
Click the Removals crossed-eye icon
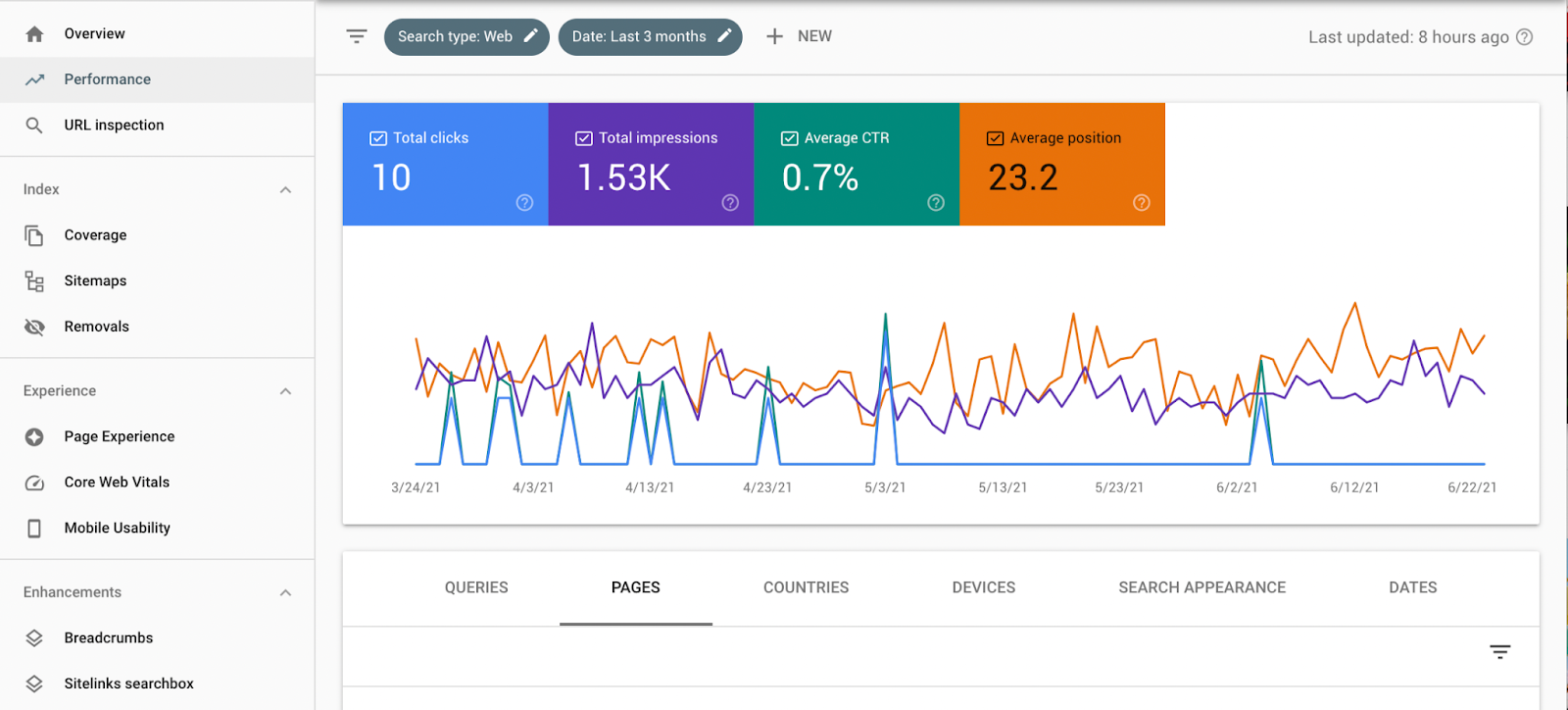pos(34,327)
